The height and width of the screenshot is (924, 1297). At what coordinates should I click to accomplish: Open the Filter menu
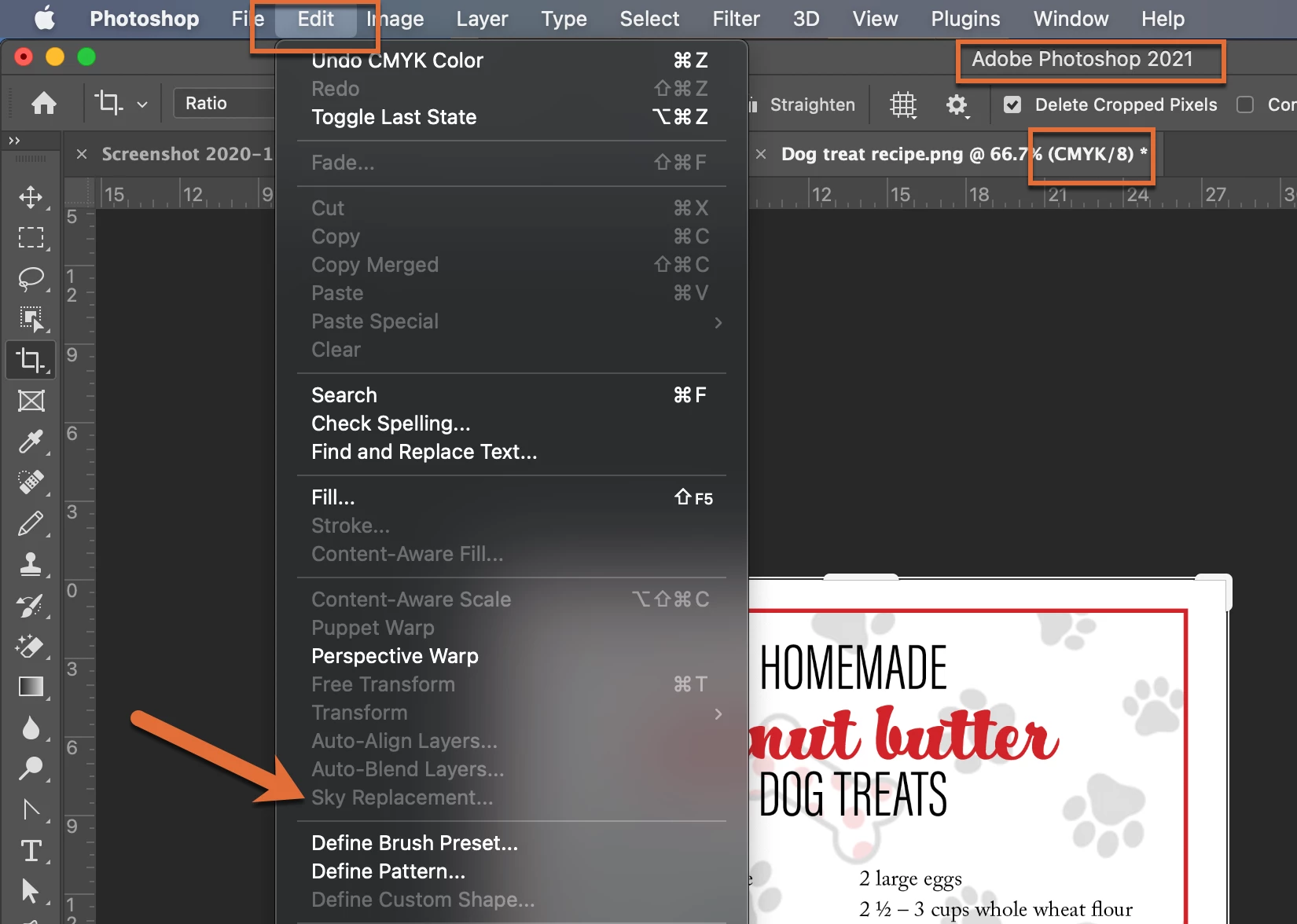[736, 18]
